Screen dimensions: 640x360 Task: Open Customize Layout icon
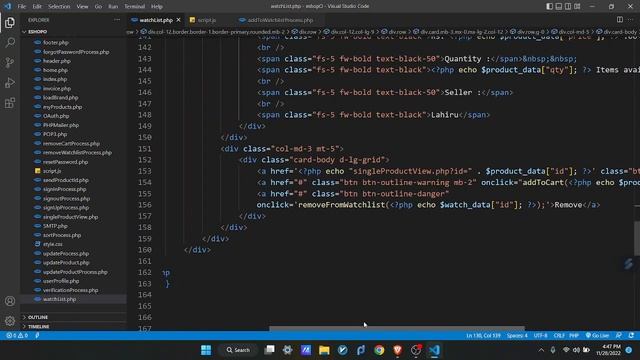click(x=577, y=6)
